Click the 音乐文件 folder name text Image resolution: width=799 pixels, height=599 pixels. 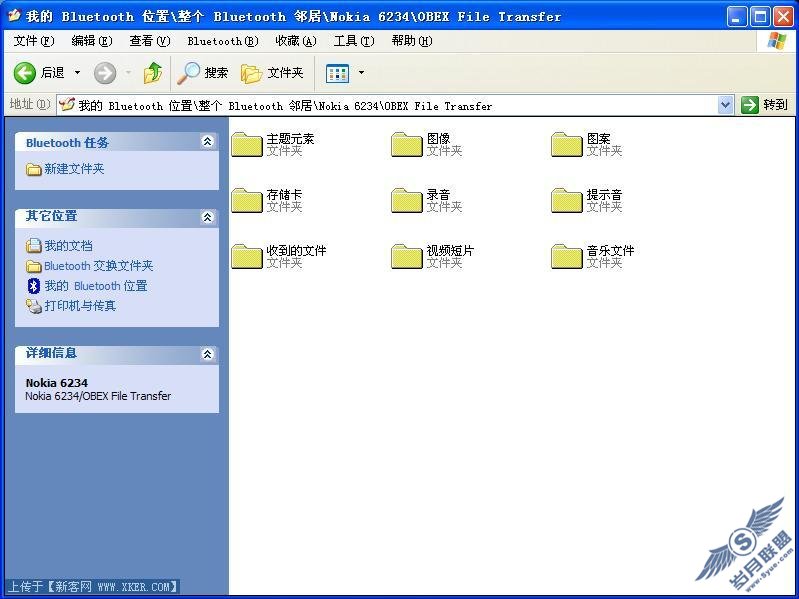coord(610,251)
